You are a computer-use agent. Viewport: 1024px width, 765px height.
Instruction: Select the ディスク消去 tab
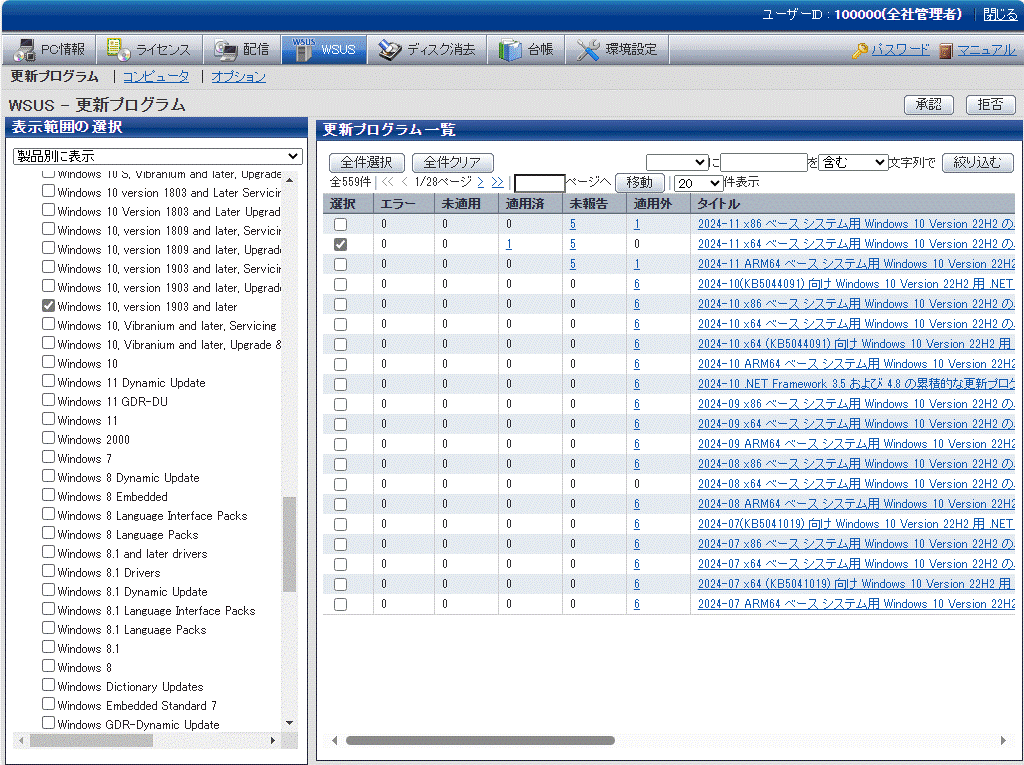pyautogui.click(x=427, y=50)
